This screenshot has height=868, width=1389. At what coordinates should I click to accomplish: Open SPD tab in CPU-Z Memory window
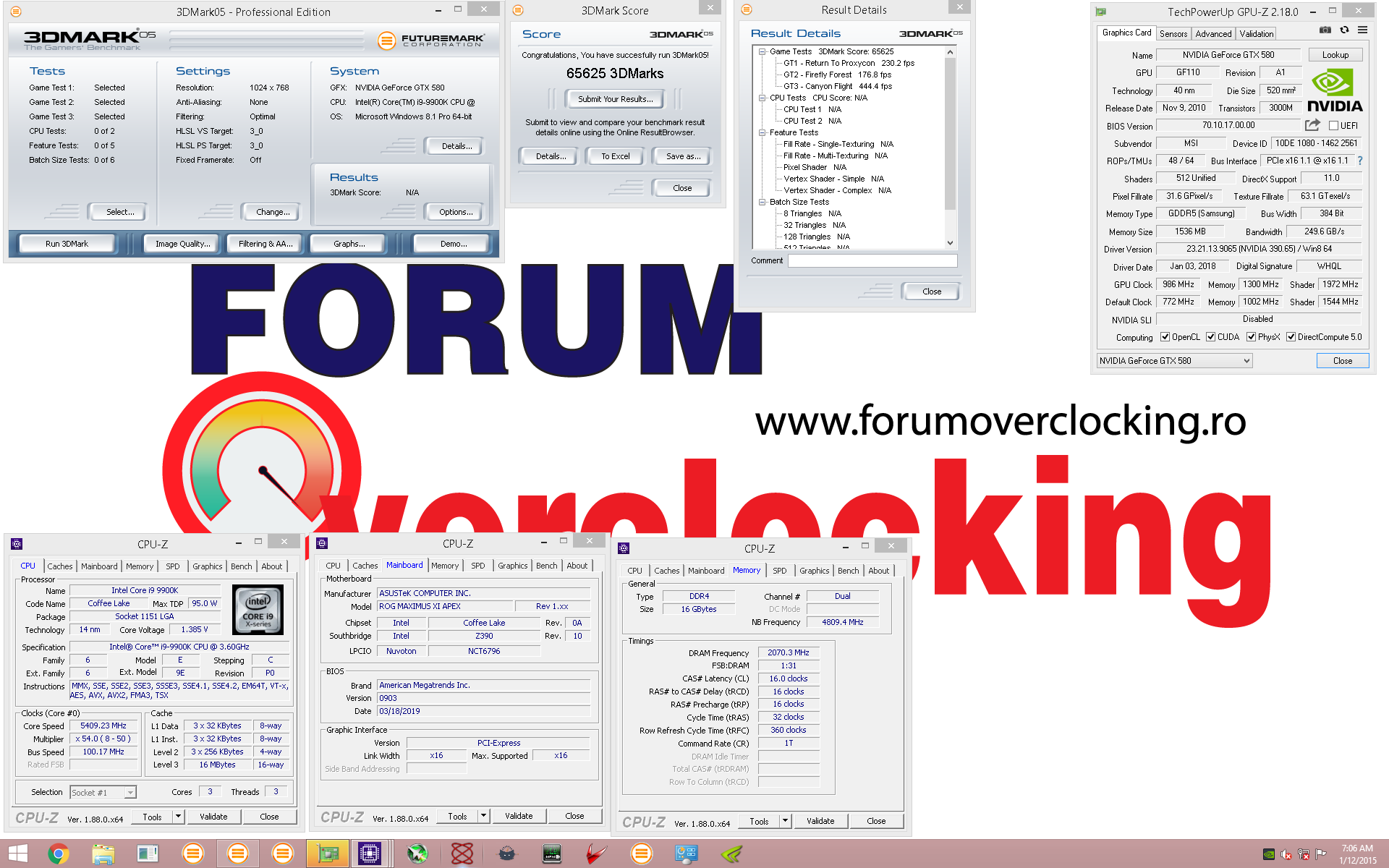pyautogui.click(x=779, y=571)
